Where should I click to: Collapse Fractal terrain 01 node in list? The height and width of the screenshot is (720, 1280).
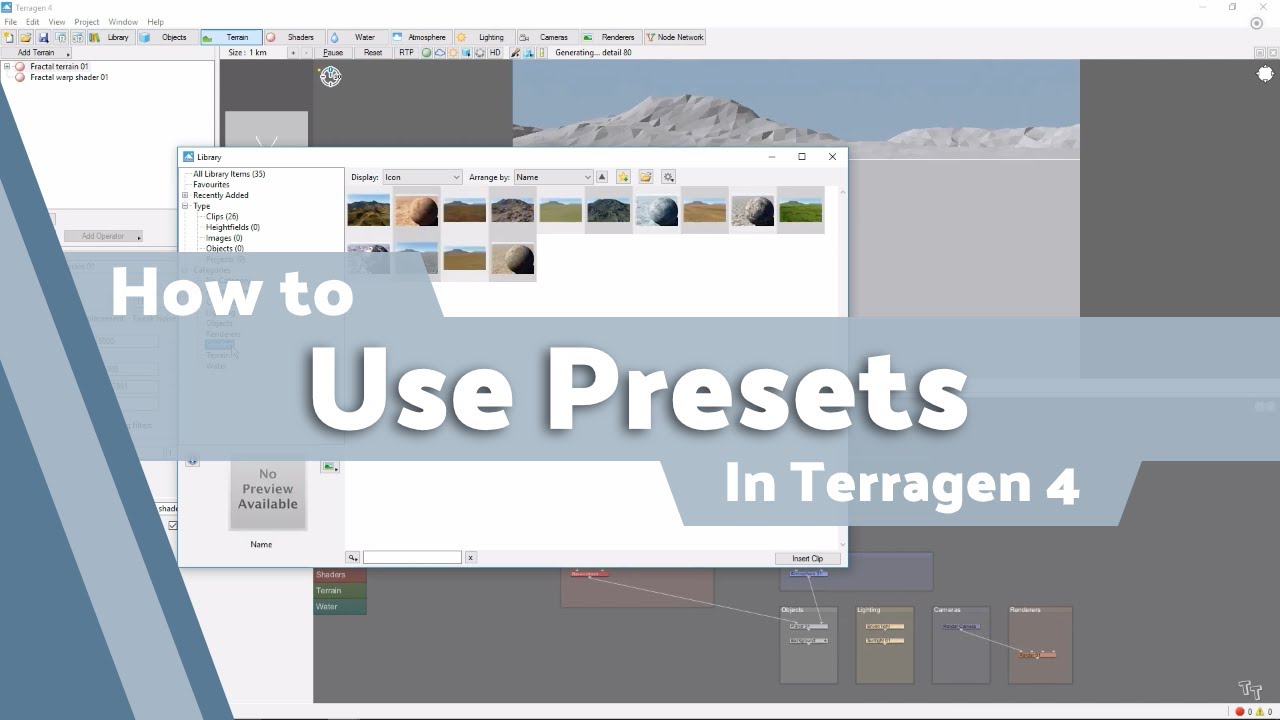7,66
